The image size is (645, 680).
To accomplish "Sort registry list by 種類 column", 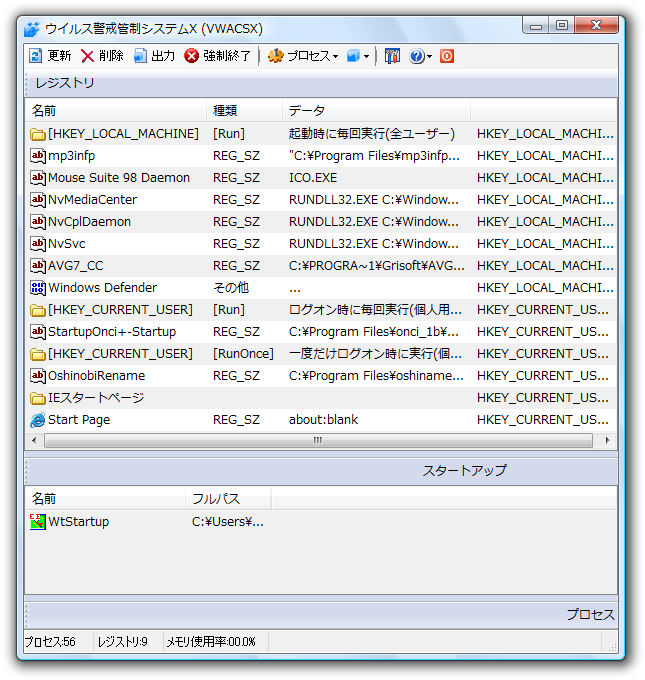I will coord(244,111).
